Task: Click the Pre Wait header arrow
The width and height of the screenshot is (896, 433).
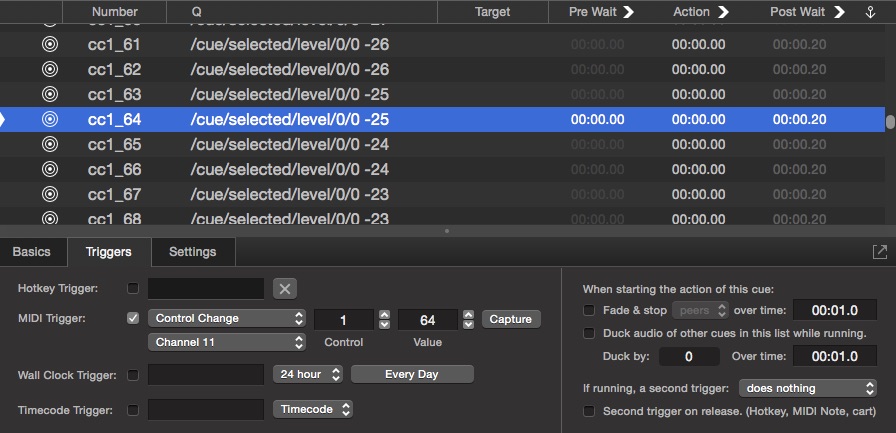Action: pos(628,12)
